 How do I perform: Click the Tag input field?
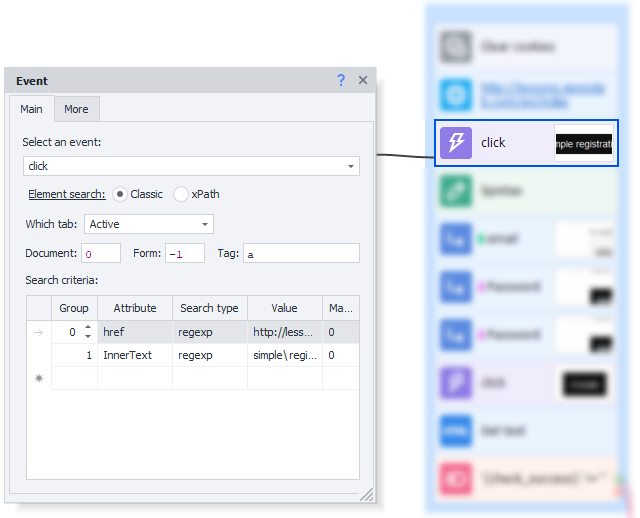pos(300,254)
